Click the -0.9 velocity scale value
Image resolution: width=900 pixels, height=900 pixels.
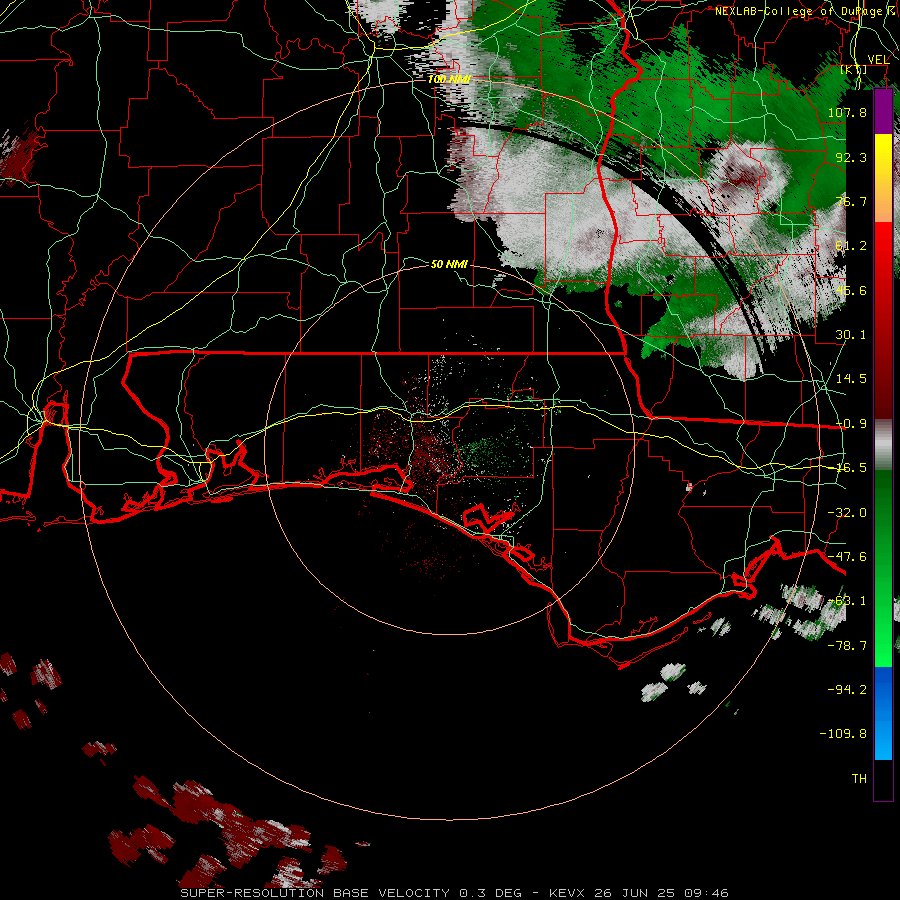(851, 423)
